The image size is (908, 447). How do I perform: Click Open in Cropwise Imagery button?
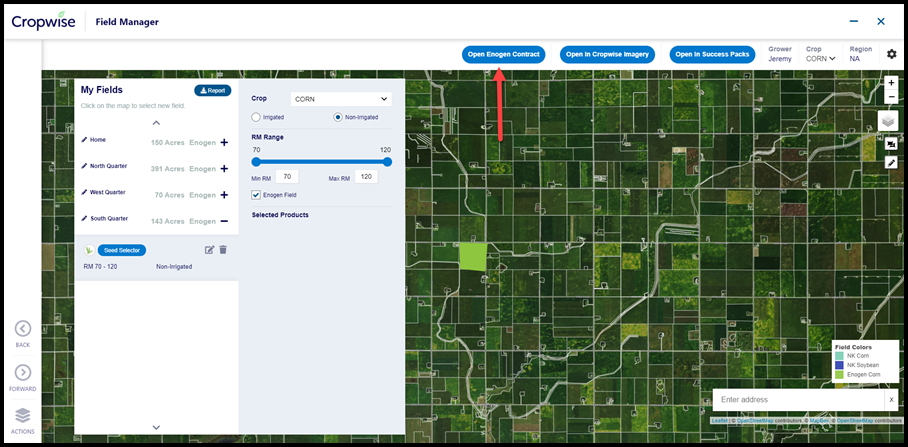click(x=607, y=54)
